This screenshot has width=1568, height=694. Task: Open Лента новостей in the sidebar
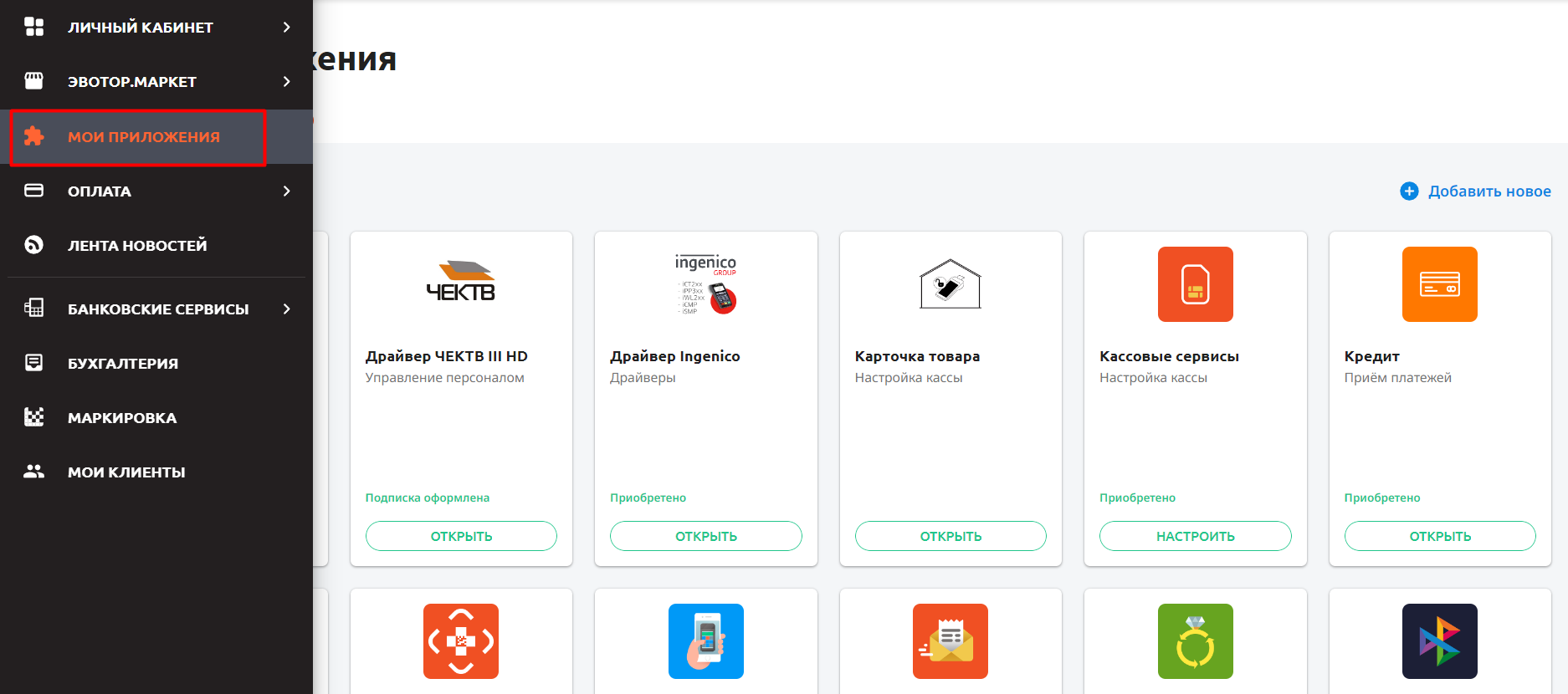[x=156, y=245]
